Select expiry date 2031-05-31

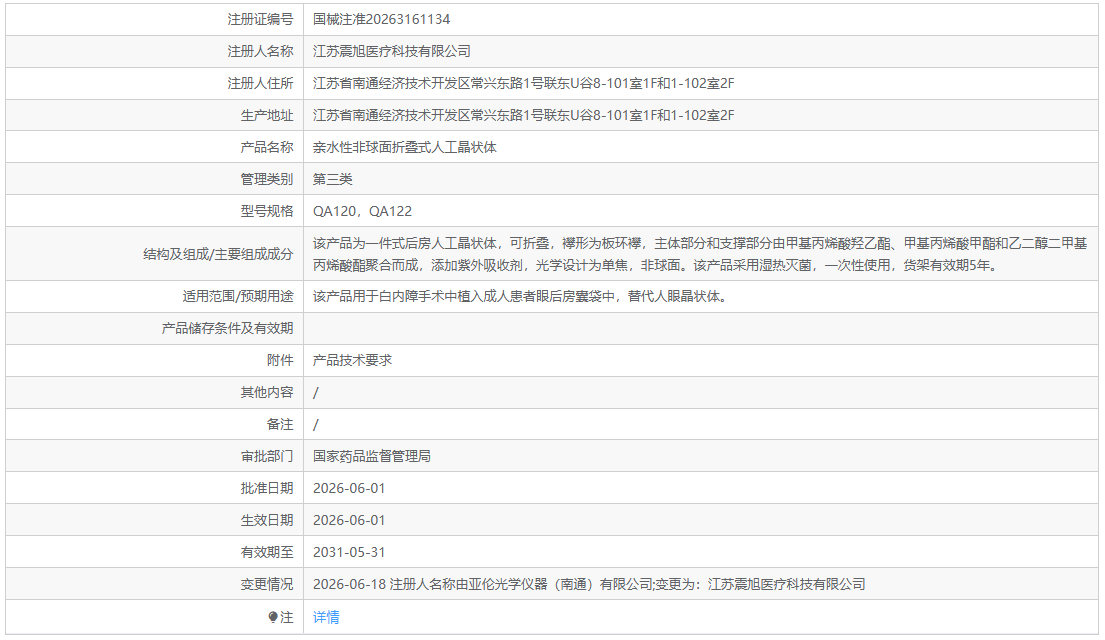[349, 553]
